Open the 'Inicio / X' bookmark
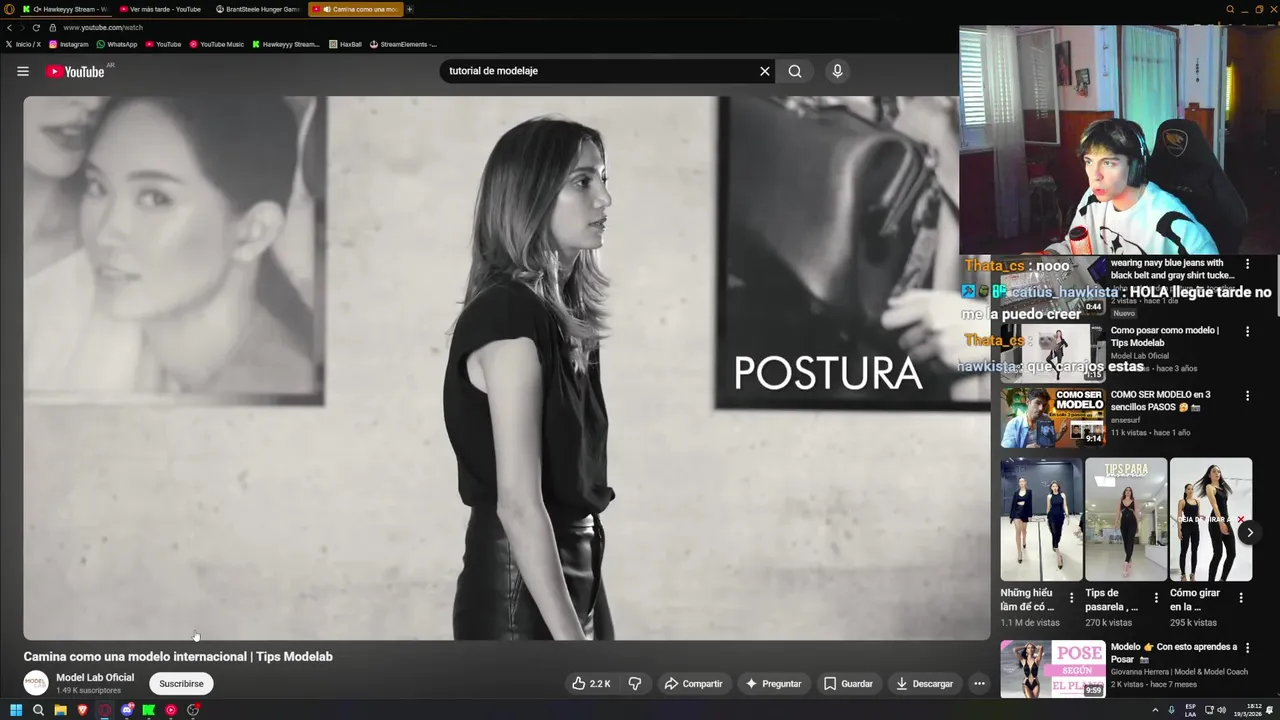Image resolution: width=1280 pixels, height=720 pixels. [23, 44]
